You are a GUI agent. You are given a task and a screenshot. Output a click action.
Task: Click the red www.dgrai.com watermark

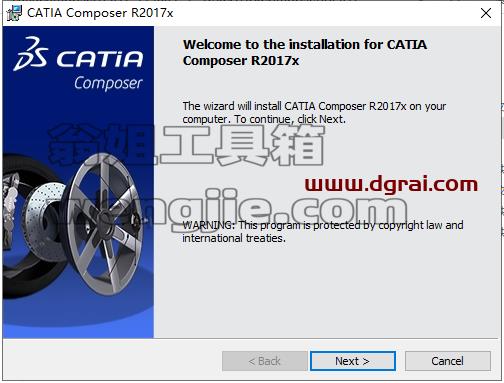coord(391,184)
